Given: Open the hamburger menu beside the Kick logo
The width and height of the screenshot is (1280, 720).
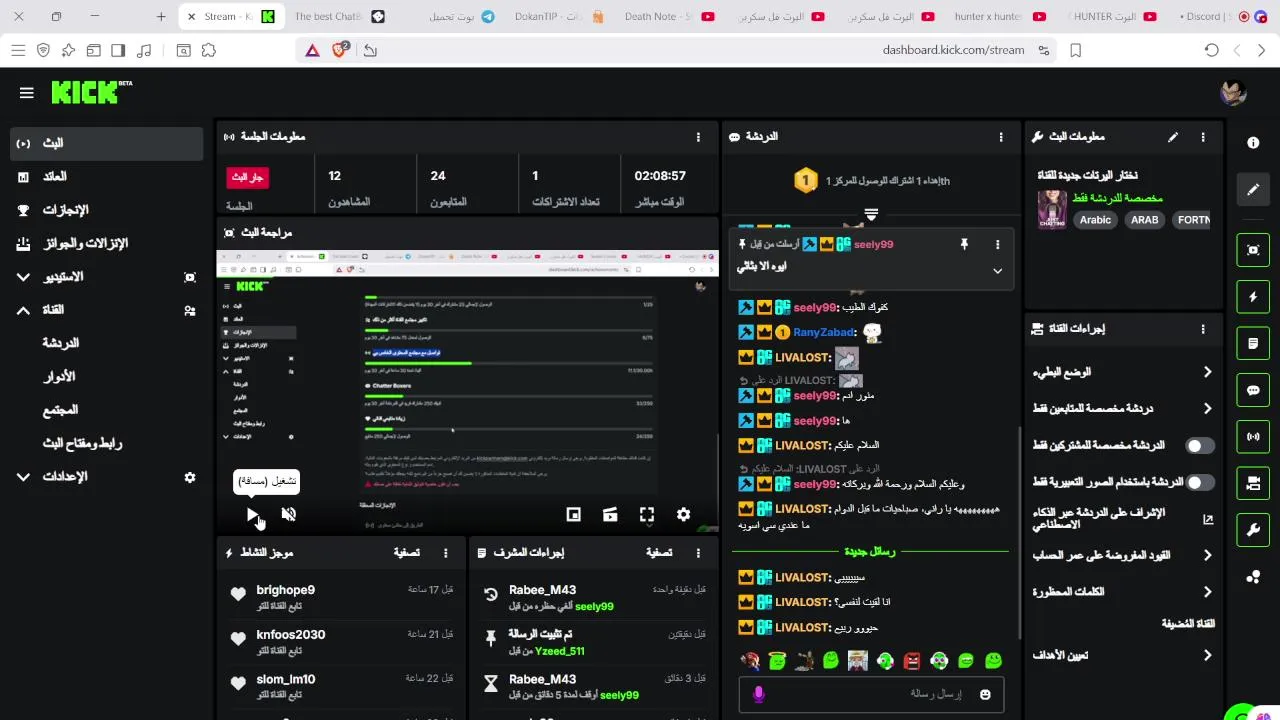Looking at the screenshot, I should coord(27,92).
